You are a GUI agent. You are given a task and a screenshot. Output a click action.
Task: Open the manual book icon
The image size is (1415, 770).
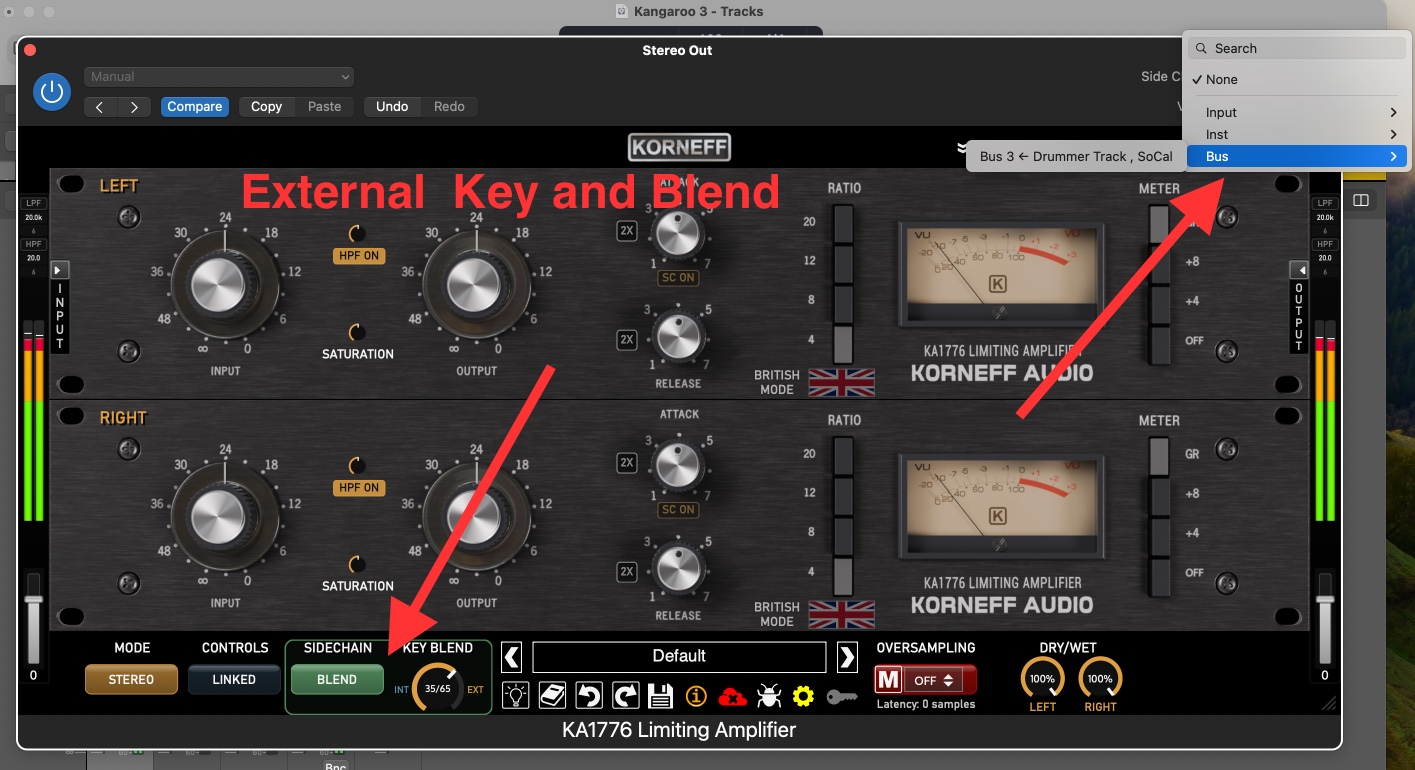553,695
